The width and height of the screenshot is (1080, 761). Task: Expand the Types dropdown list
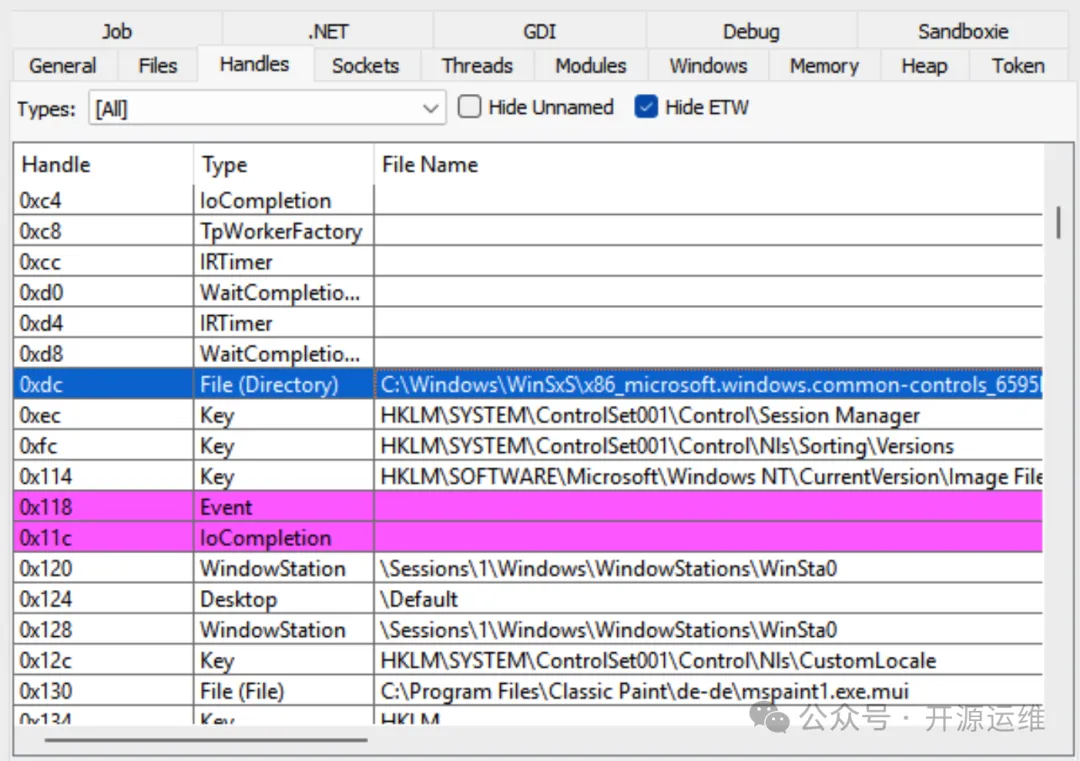point(431,108)
